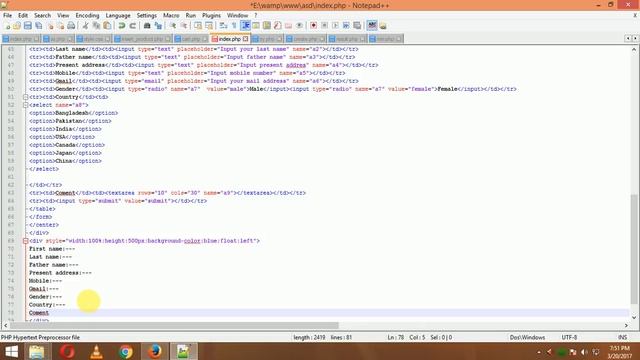Screen dimensions: 640x360
Task: Stop macro recording with the stop icon
Action: pyautogui.click(x=324, y=26)
